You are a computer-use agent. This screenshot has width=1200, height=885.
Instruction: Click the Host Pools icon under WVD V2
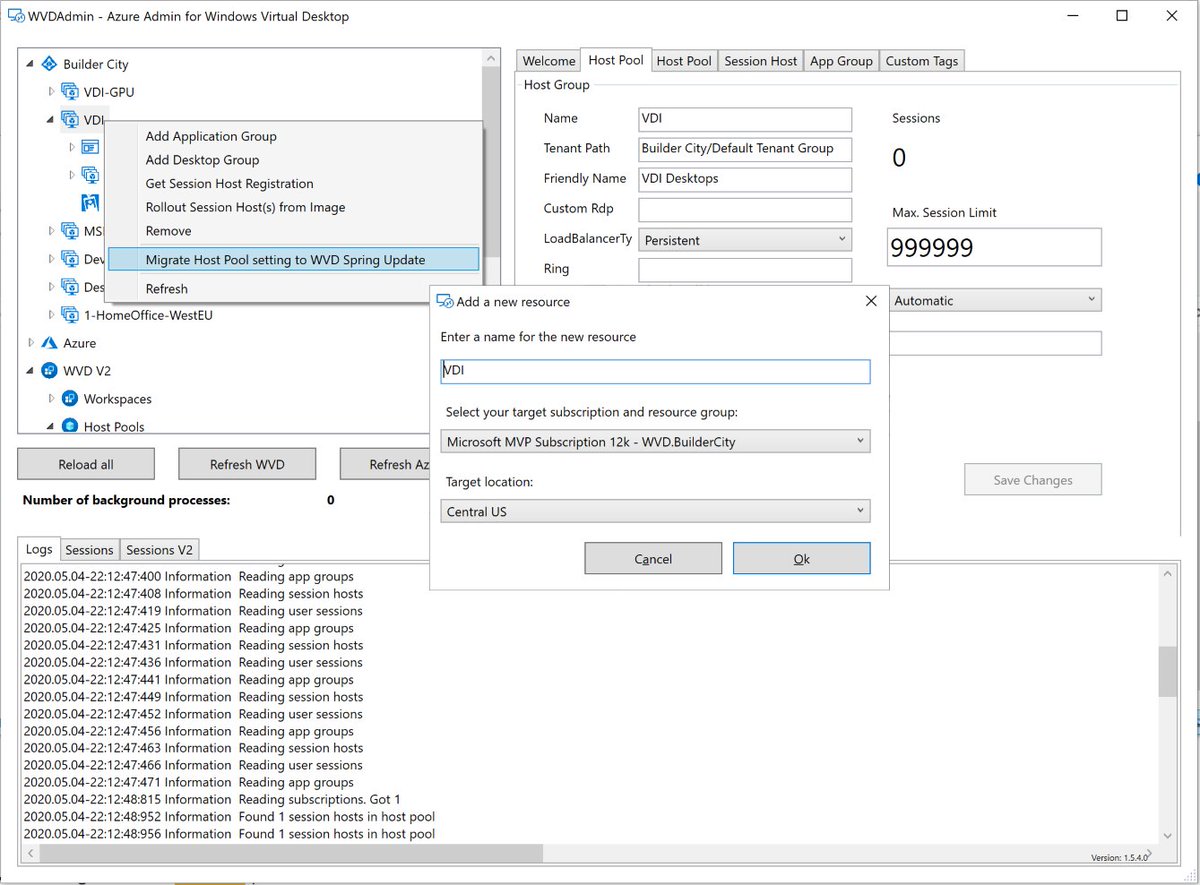click(71, 425)
